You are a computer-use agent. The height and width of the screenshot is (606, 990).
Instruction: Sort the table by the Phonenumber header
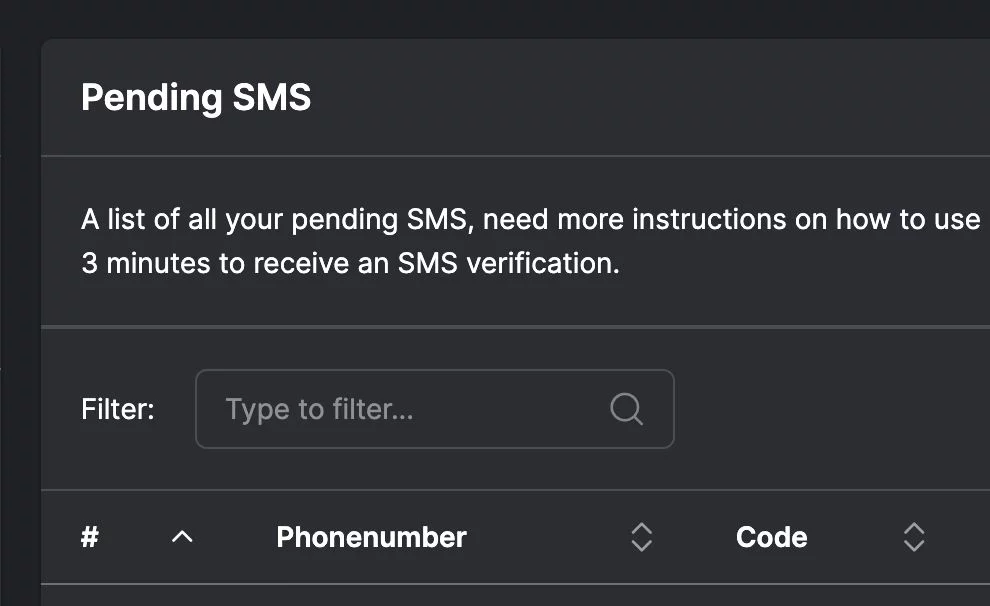point(371,537)
